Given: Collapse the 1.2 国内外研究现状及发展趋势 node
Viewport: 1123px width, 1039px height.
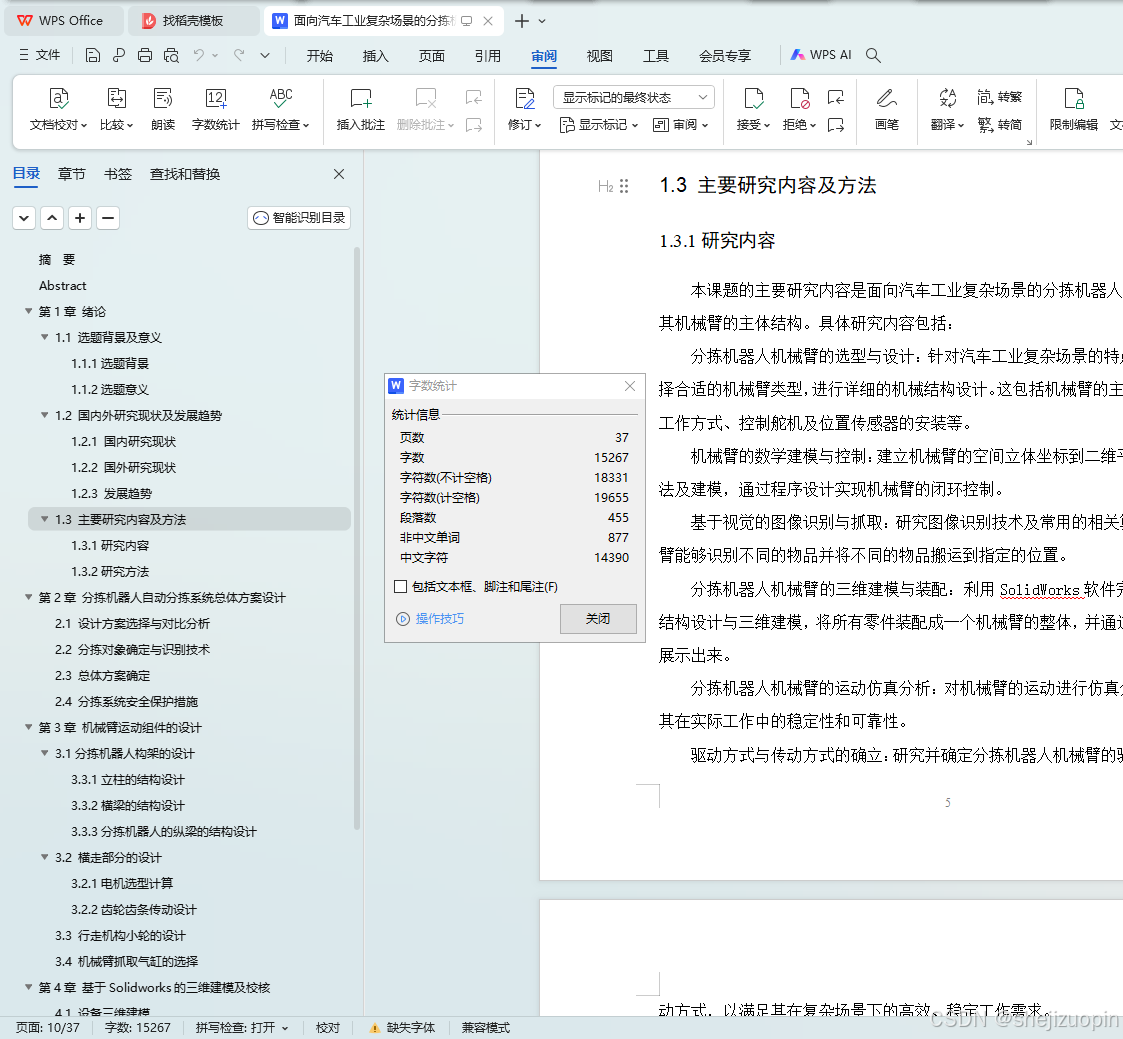Looking at the screenshot, I should point(44,415).
